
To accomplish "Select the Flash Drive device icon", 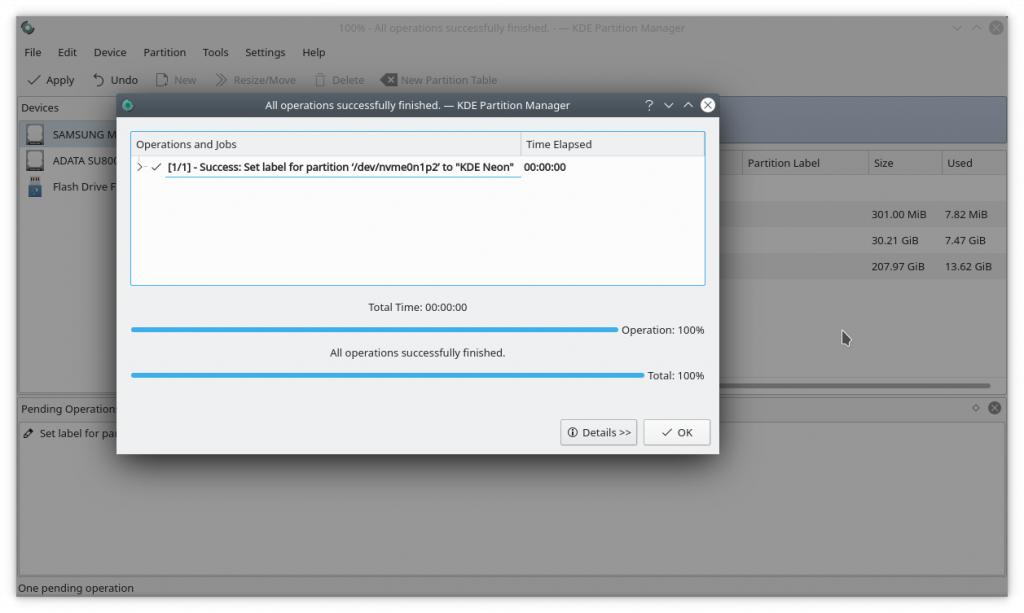I will [36, 187].
